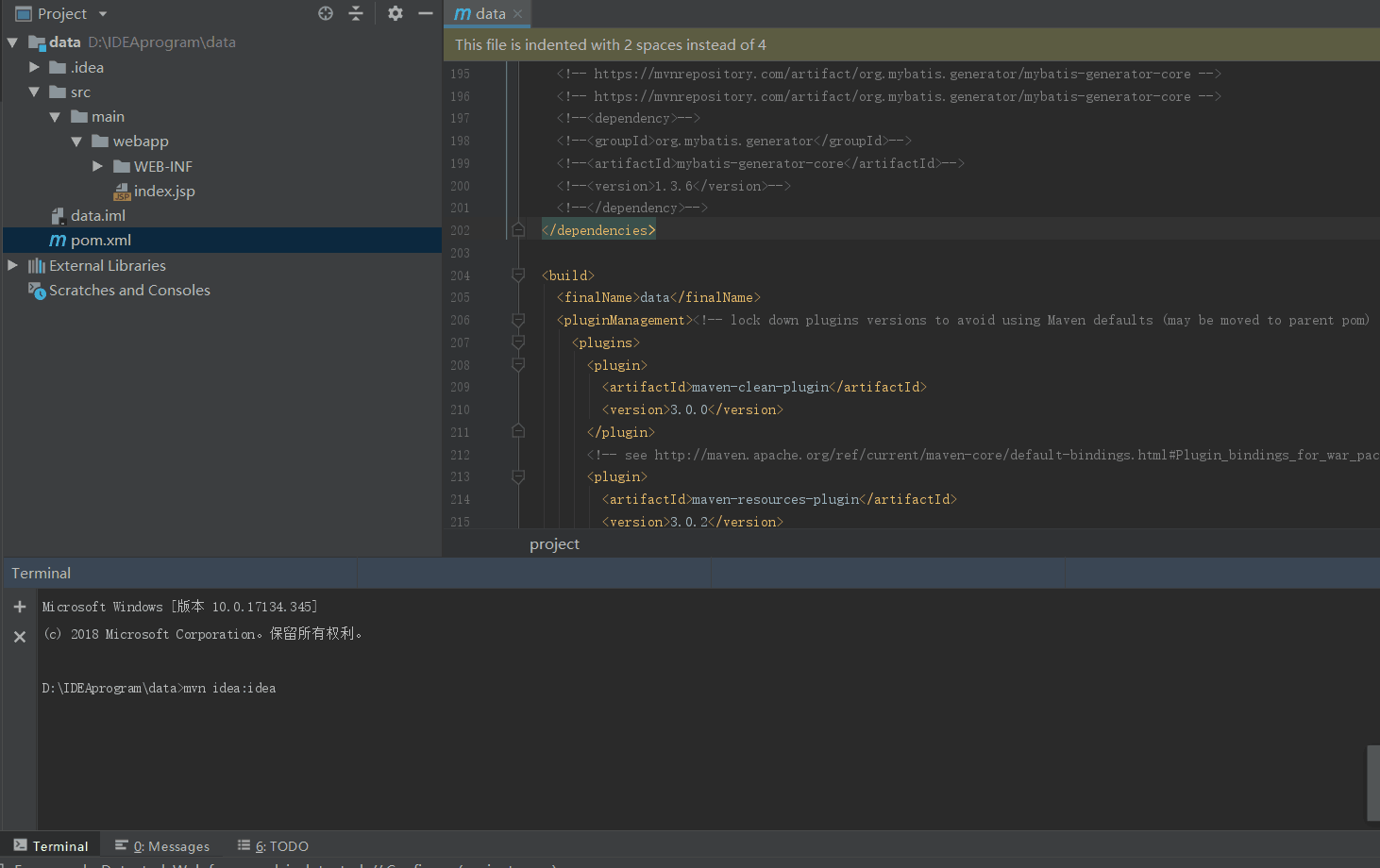The height and width of the screenshot is (868, 1380).
Task: Click the JSP icon of index.jsp
Action: pyautogui.click(x=122, y=192)
